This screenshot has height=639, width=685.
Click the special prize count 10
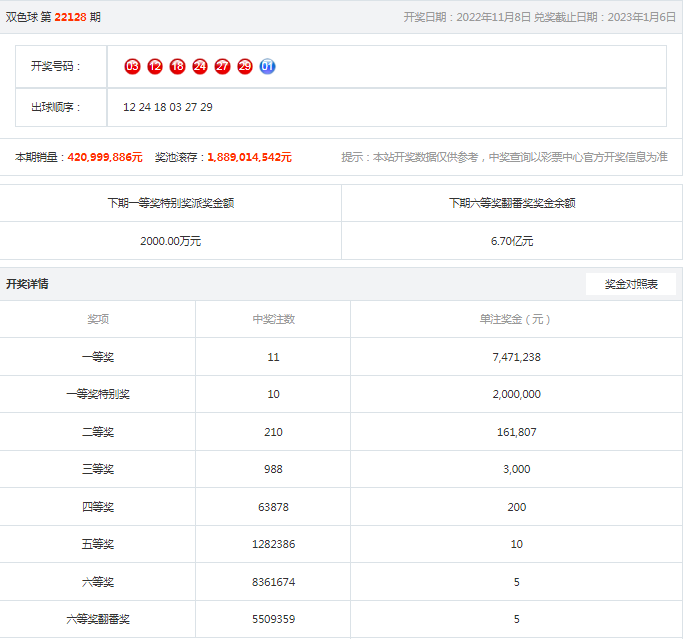273,394
